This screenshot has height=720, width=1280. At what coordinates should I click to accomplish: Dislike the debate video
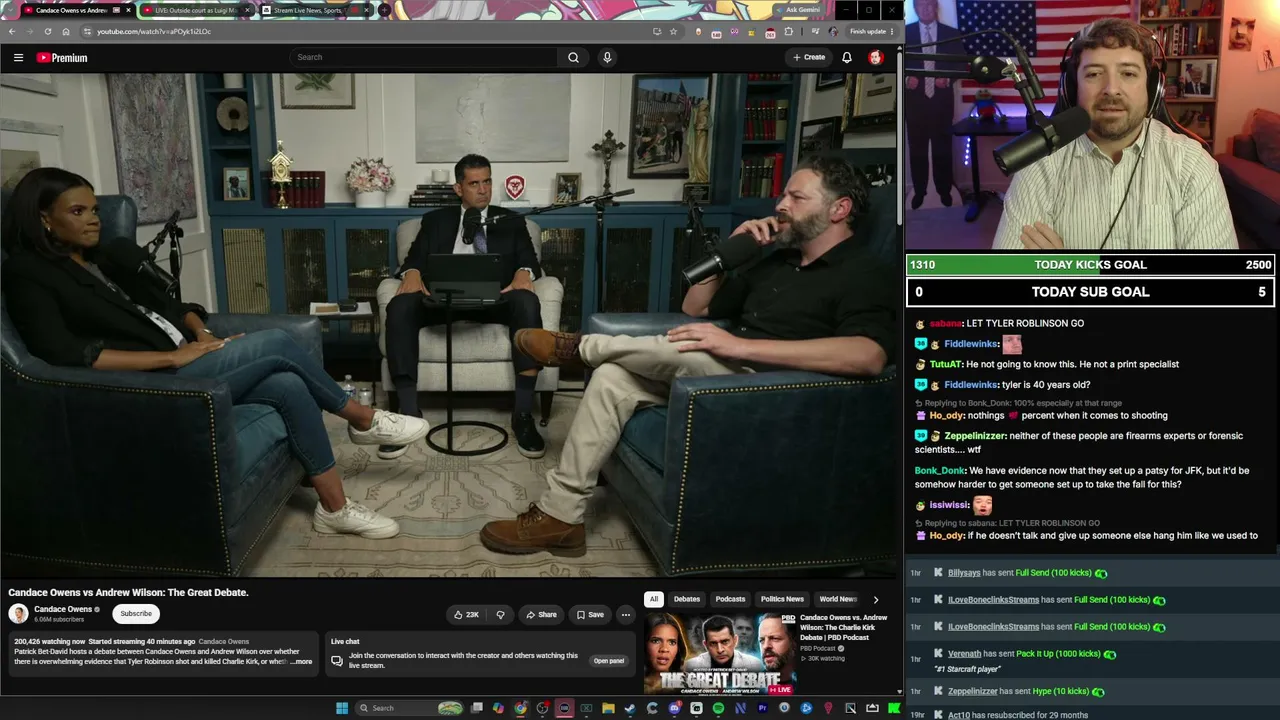[500, 615]
